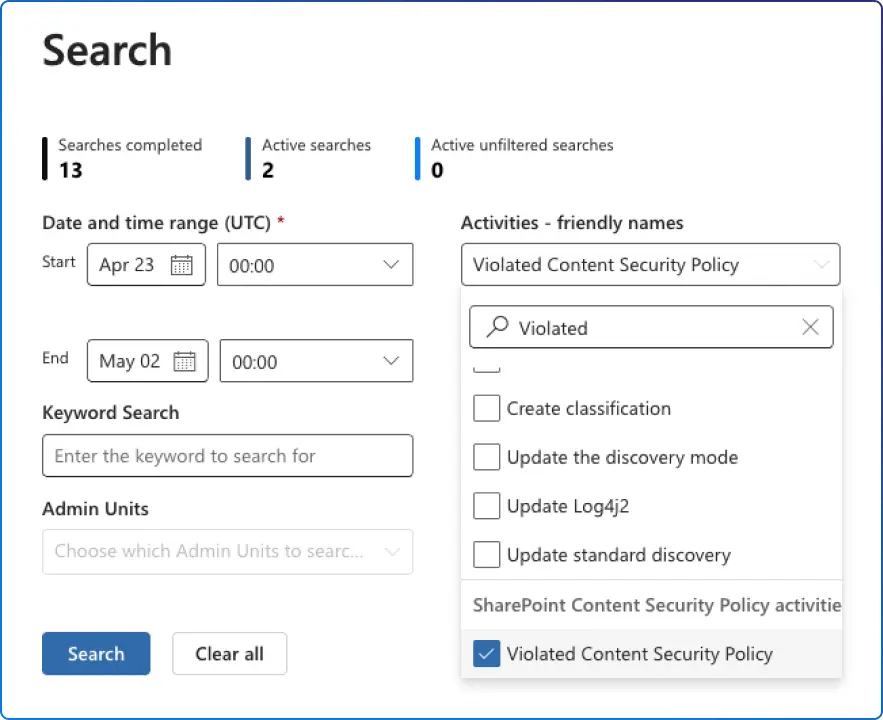Check the Update Log4j2 activity

pos(486,506)
